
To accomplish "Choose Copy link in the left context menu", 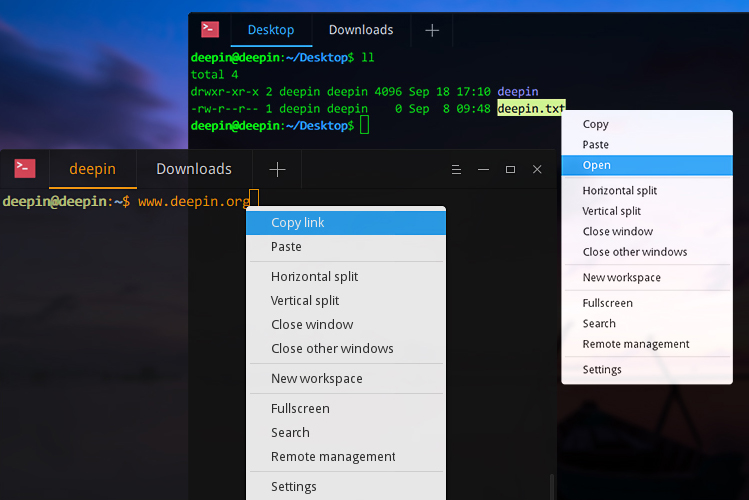I will tap(346, 223).
